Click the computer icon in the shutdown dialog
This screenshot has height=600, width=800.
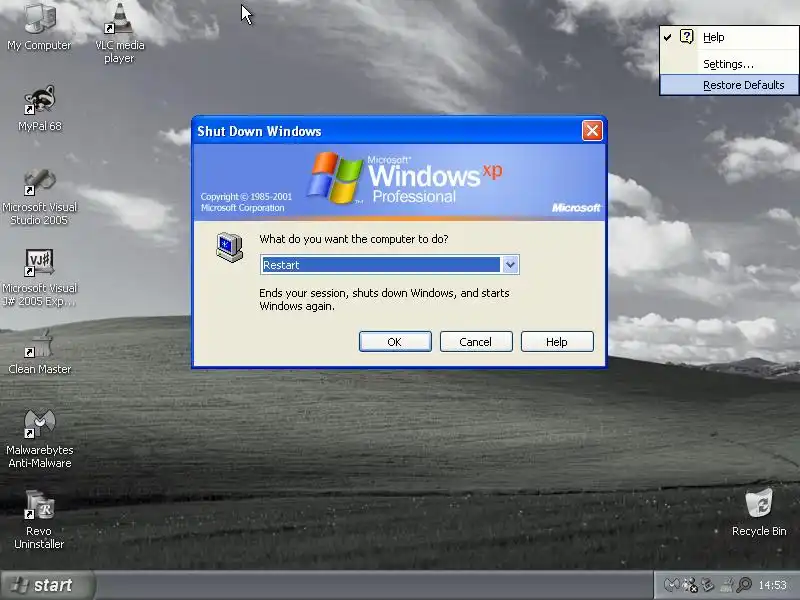point(229,247)
